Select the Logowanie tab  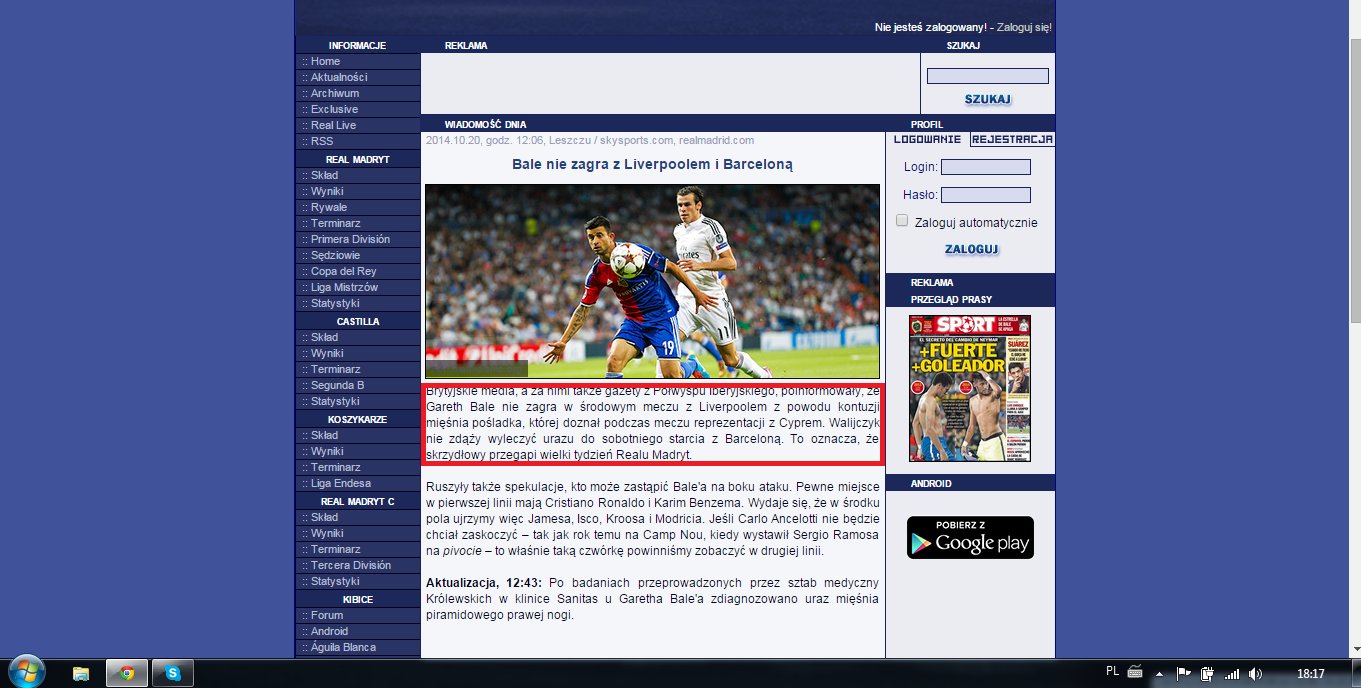coord(927,140)
